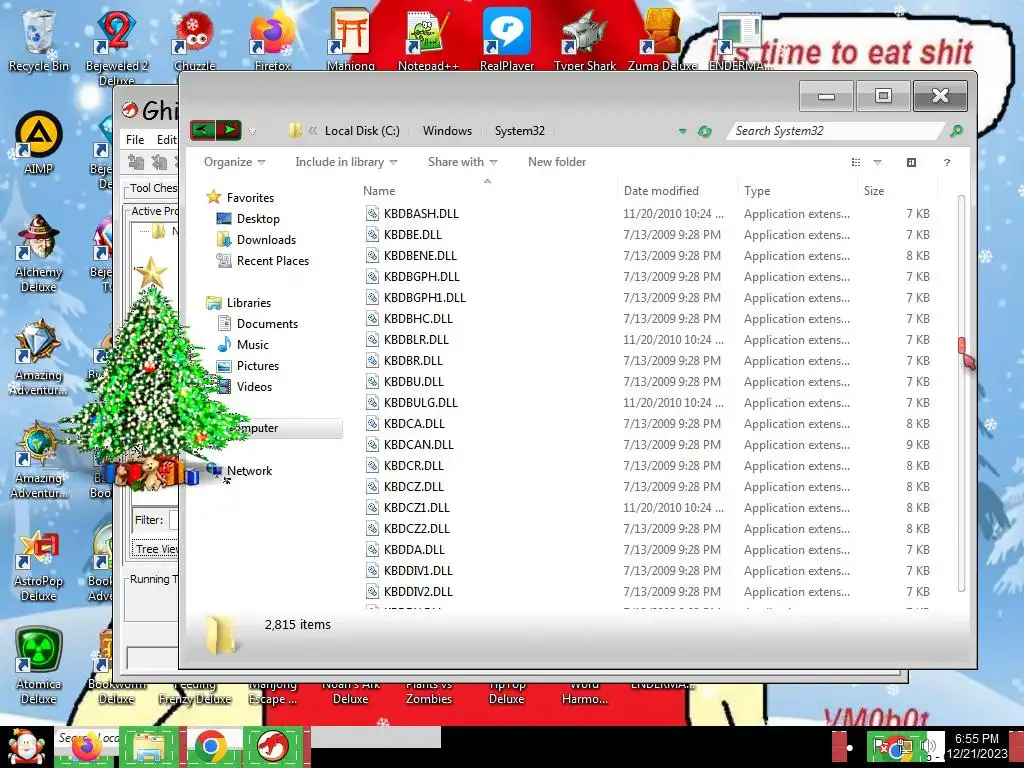Open Zuma Deluxe desktop shortcut
Viewport: 1024px width, 768px height.
(x=662, y=39)
